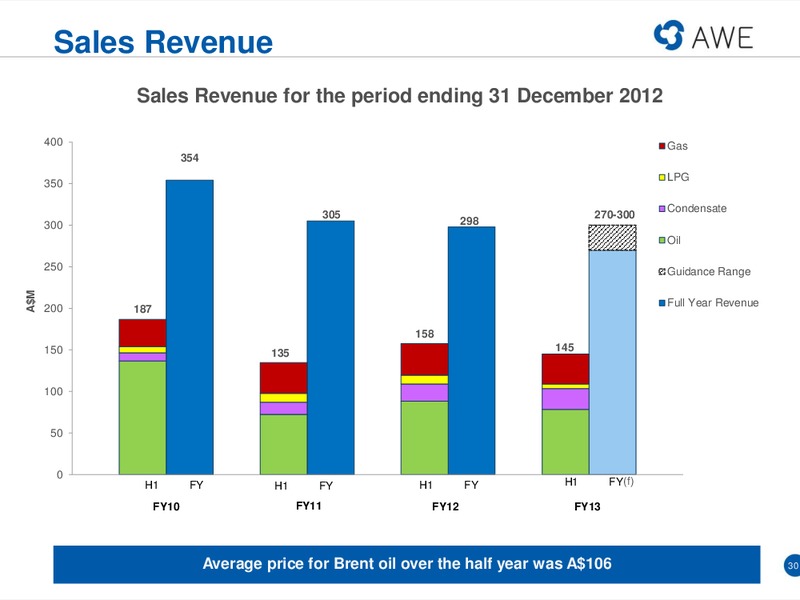Click the 158 data label
Image resolution: width=800 pixels, height=600 pixels.
(x=424, y=334)
